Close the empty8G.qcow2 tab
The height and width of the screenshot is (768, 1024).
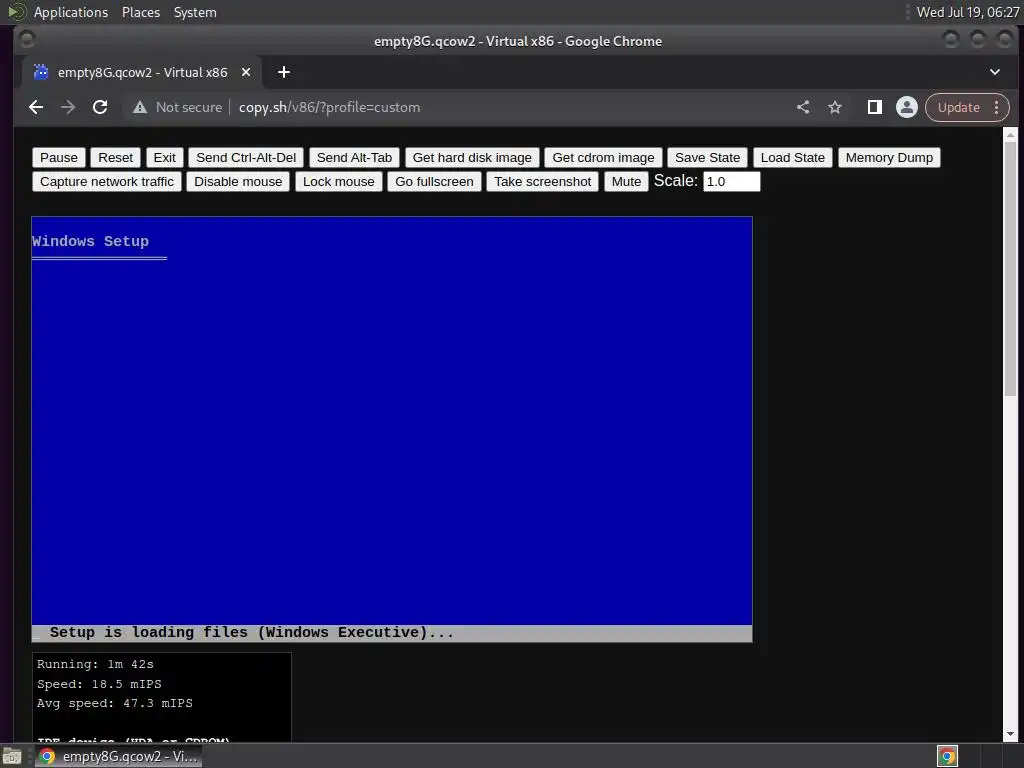[x=246, y=72]
